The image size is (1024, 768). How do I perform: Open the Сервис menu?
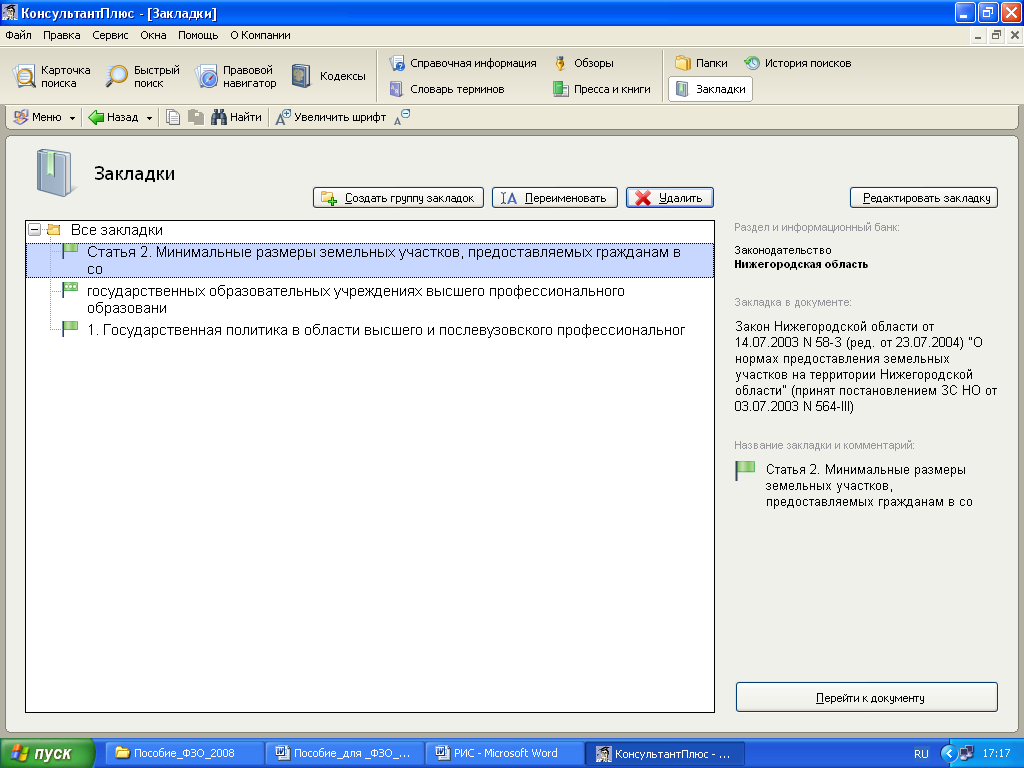tap(110, 35)
